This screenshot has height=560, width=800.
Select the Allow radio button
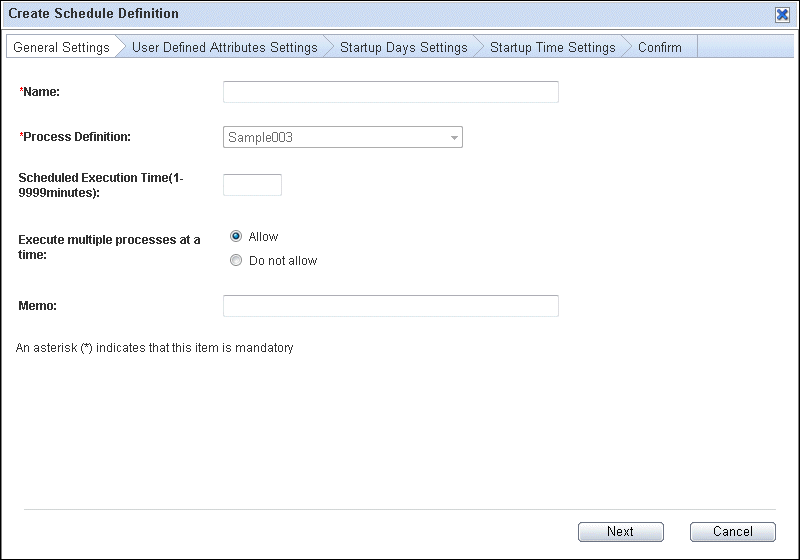(236, 236)
